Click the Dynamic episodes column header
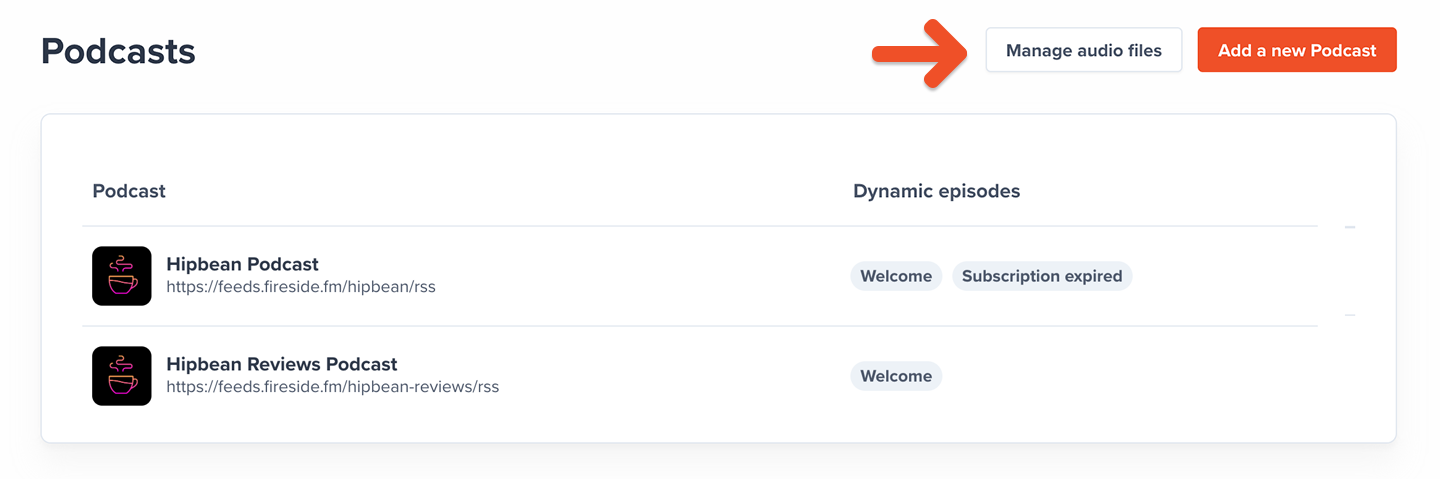Viewport: 1440px width, 479px height. coord(936,191)
